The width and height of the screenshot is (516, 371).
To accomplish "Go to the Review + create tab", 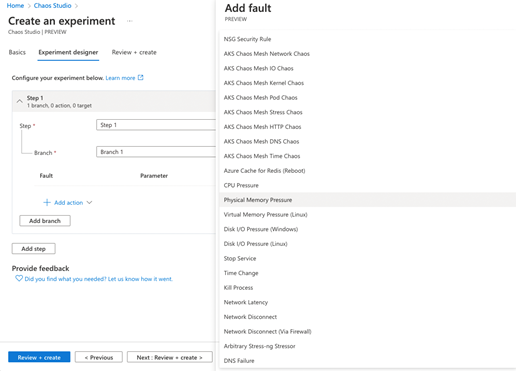I will 134,52.
